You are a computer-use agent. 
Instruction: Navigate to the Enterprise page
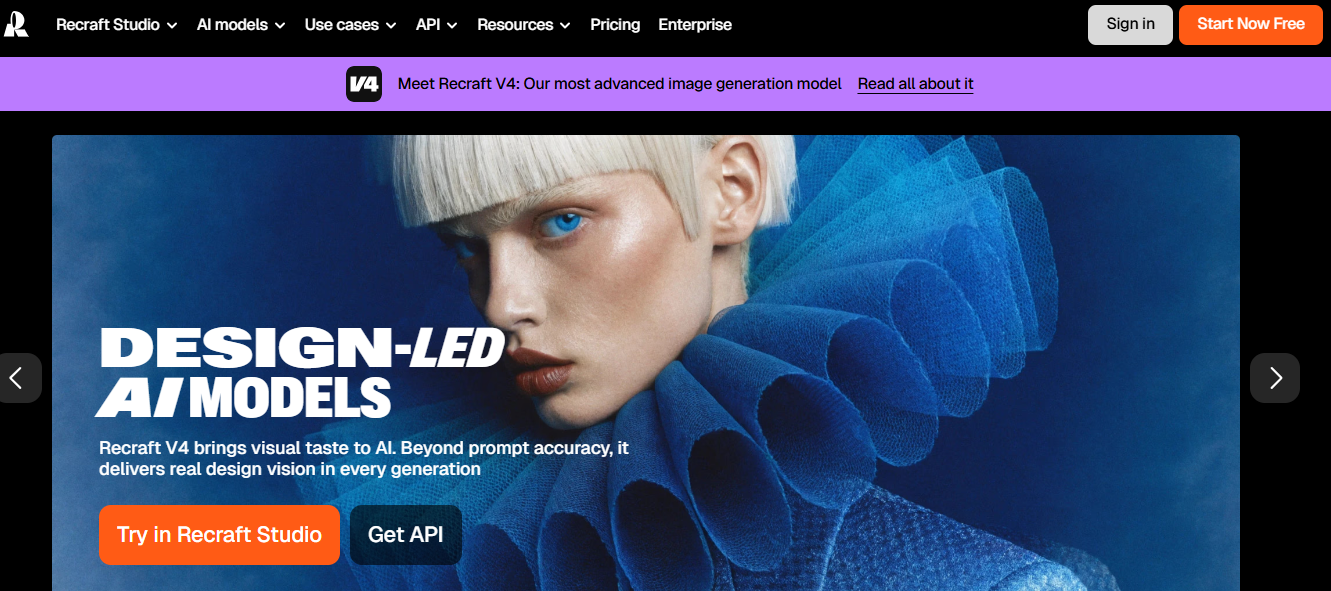(x=695, y=24)
